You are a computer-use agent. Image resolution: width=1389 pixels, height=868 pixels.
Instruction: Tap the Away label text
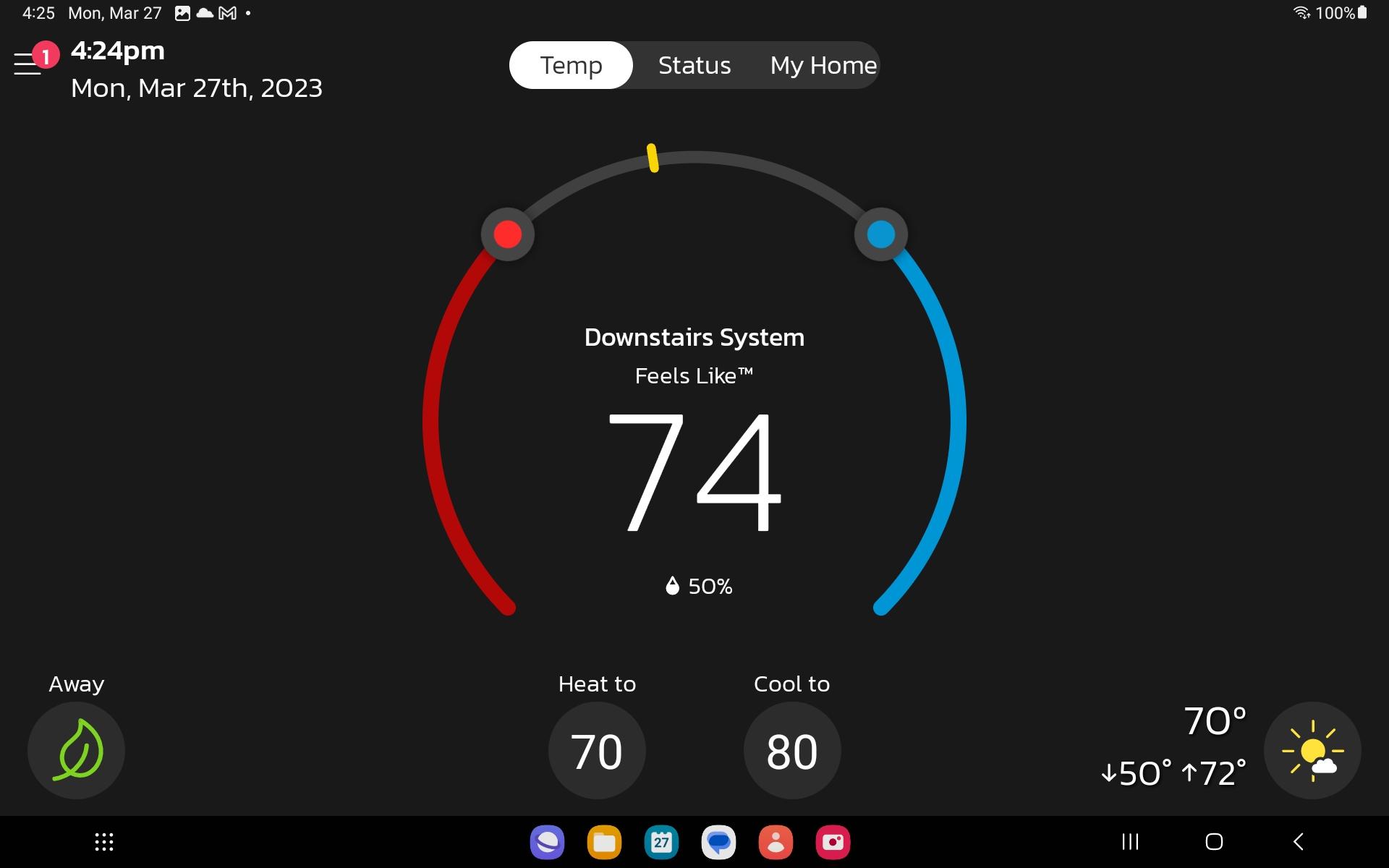(x=77, y=684)
